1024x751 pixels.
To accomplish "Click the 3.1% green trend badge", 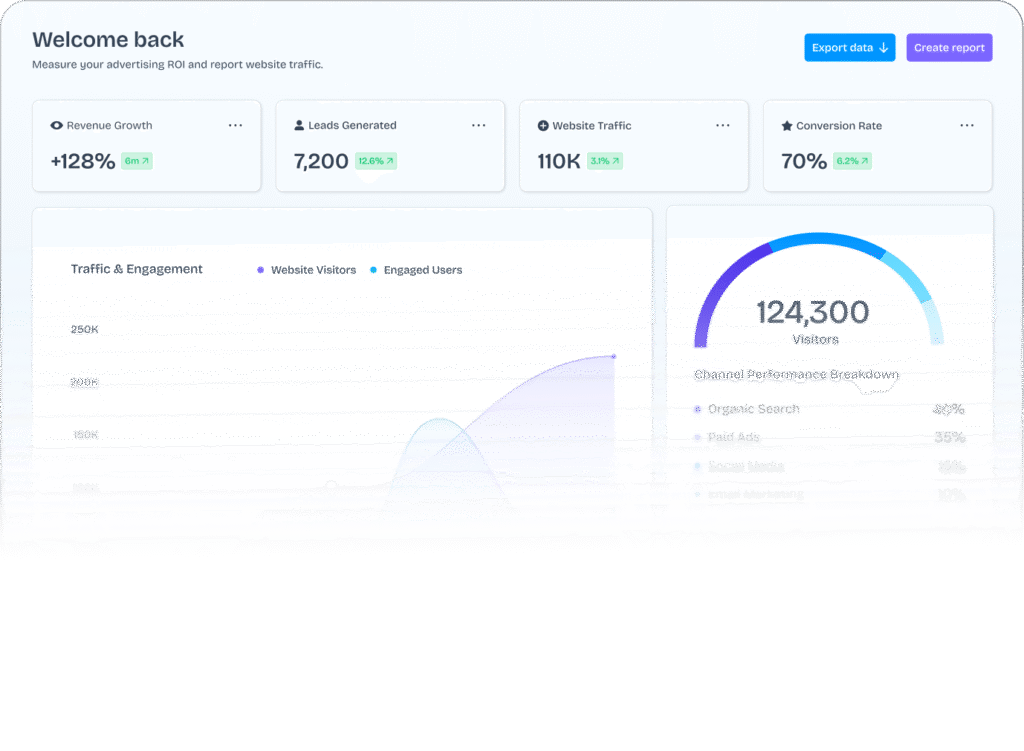I will 604,161.
